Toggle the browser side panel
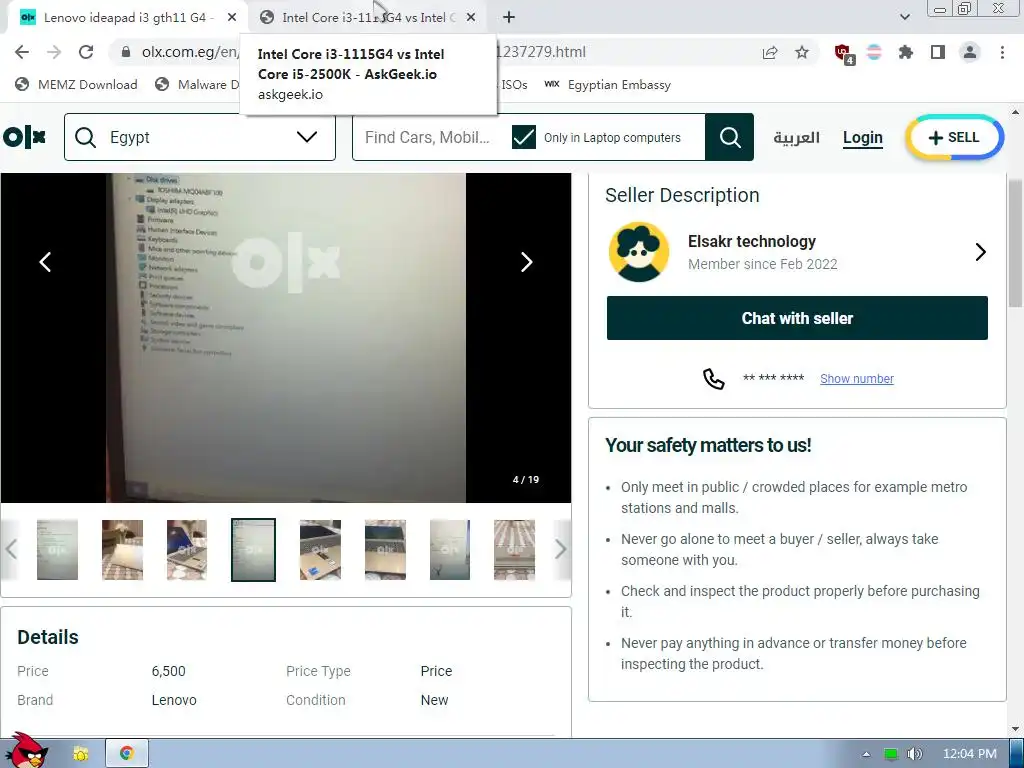 pyautogui.click(x=938, y=52)
